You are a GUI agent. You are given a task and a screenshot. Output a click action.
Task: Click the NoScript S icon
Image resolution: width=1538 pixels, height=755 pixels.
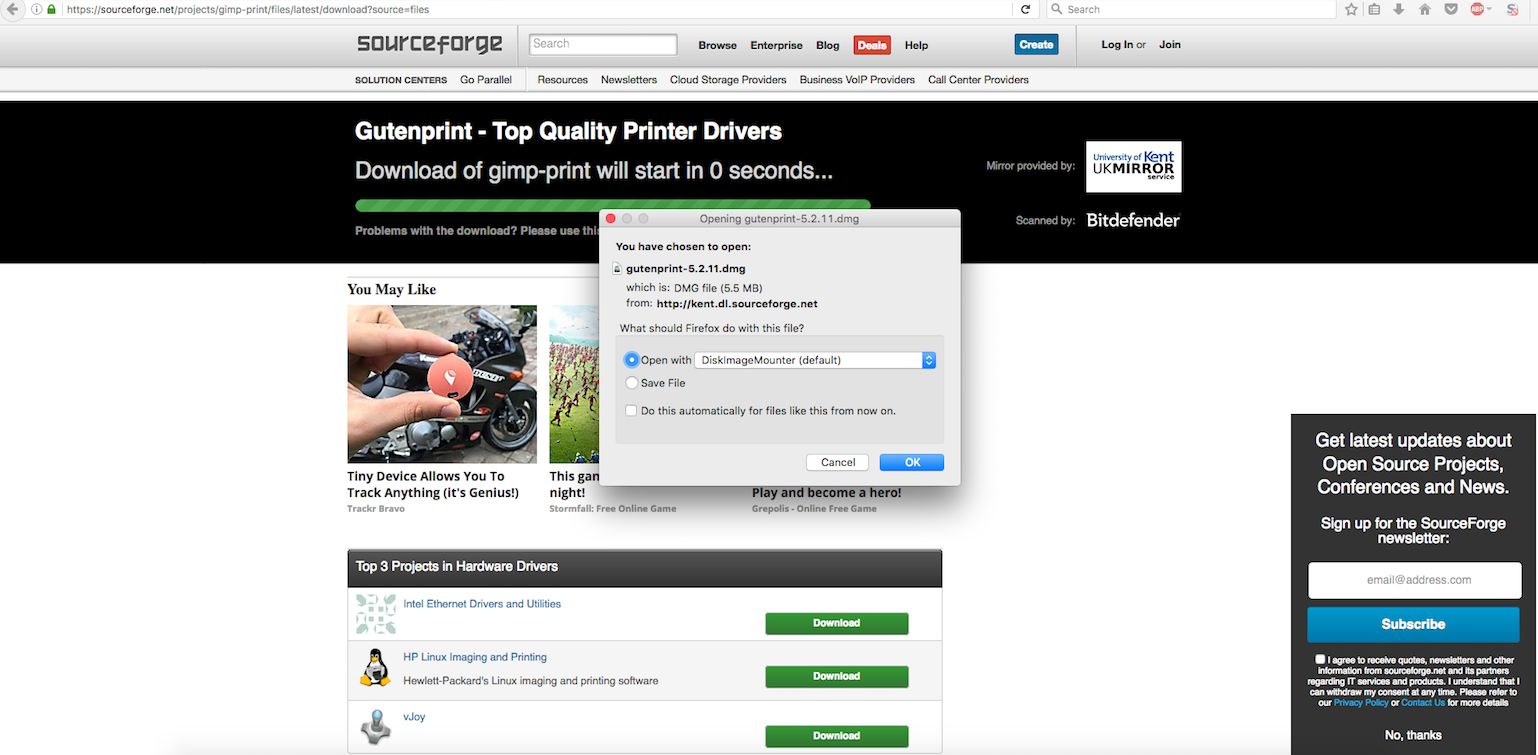pos(1513,9)
